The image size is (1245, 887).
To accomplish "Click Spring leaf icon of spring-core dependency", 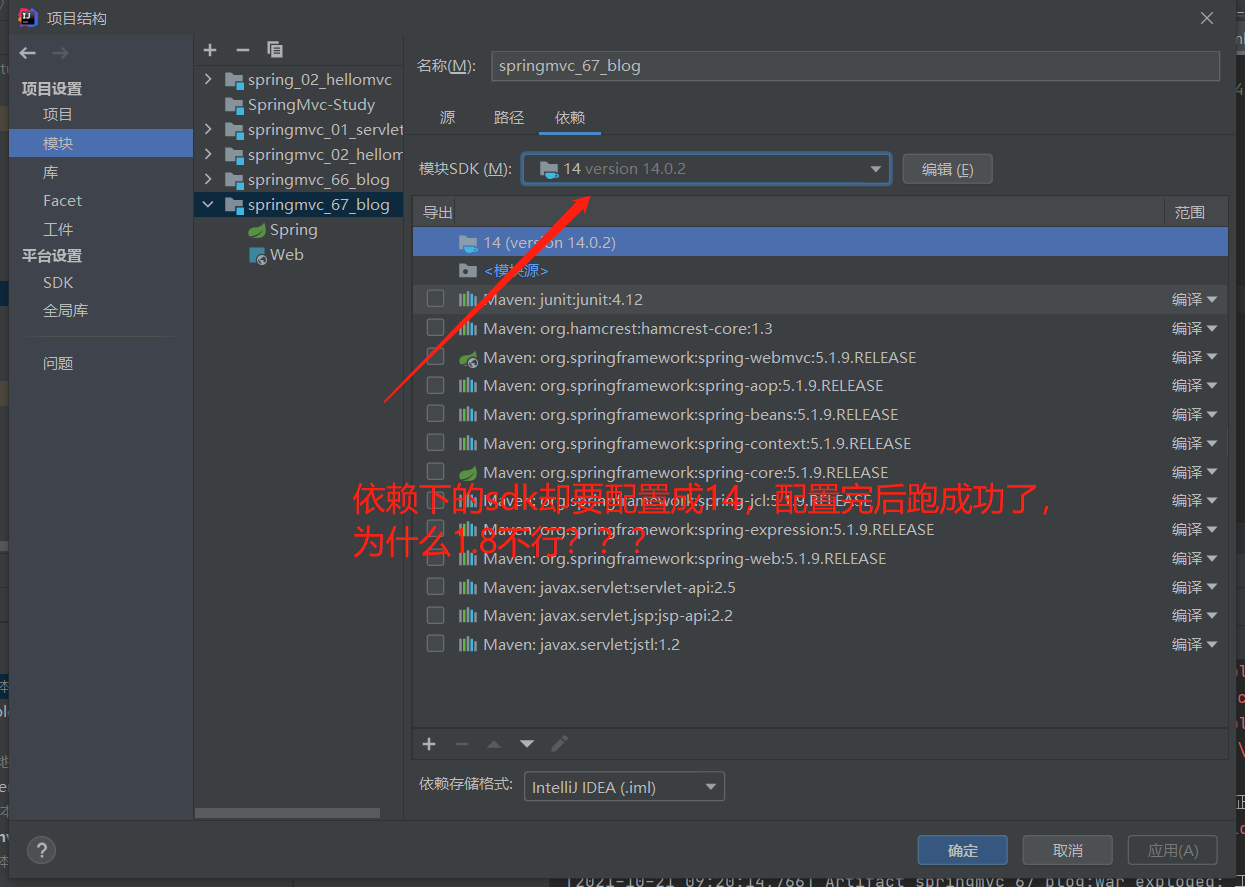I will [467, 472].
